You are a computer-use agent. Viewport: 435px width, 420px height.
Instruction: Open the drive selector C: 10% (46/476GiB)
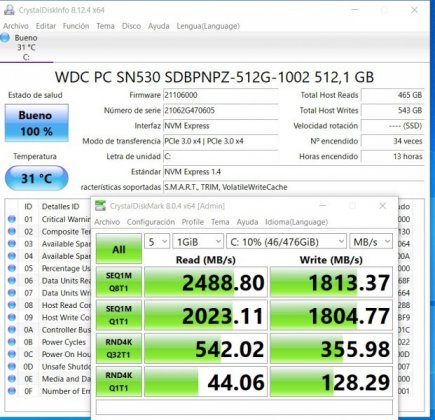click(286, 242)
